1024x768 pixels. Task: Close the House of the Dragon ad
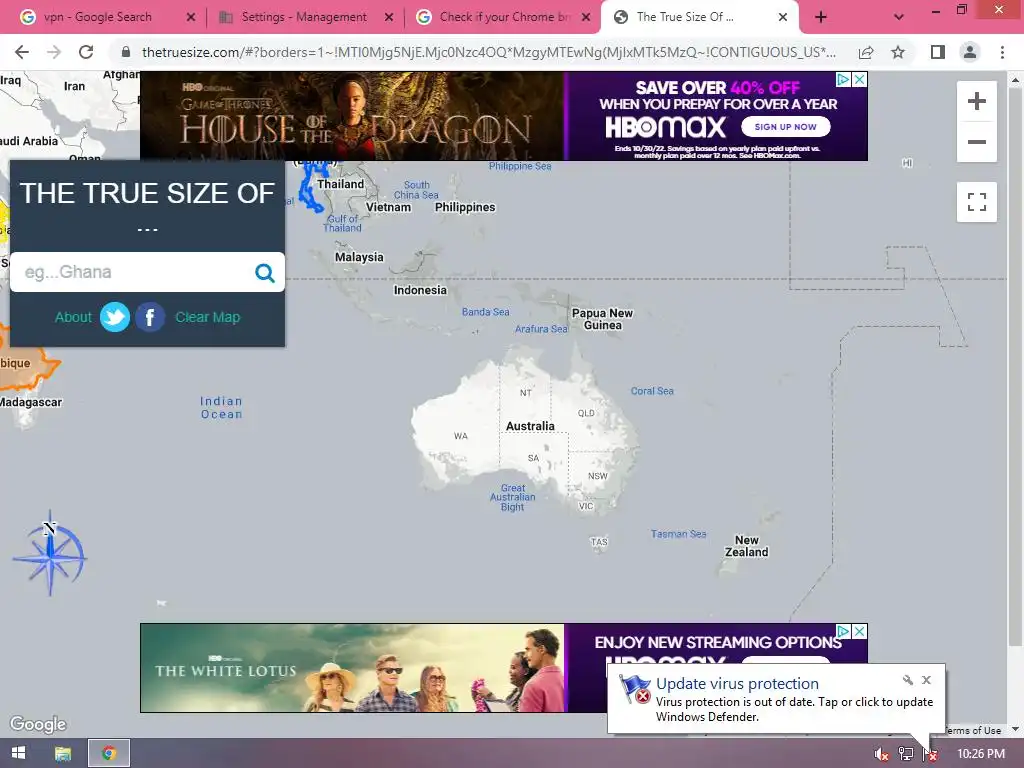[x=860, y=80]
